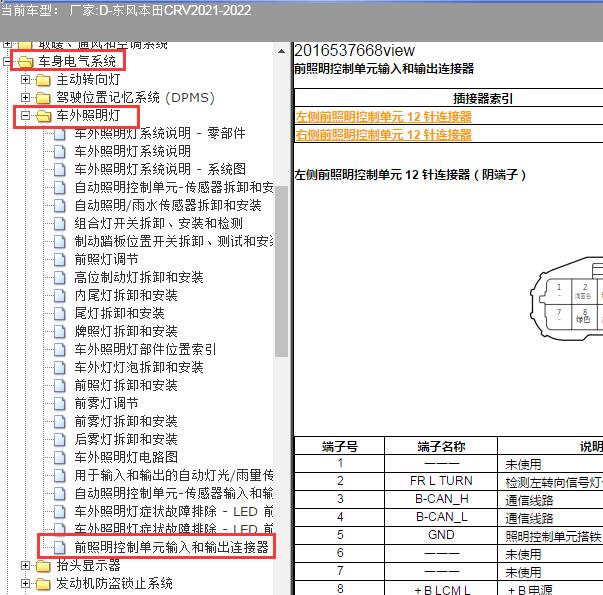Image resolution: width=603 pixels, height=595 pixels.
Task: Click the 车外照明灯 open folder icon
Action: point(43,116)
